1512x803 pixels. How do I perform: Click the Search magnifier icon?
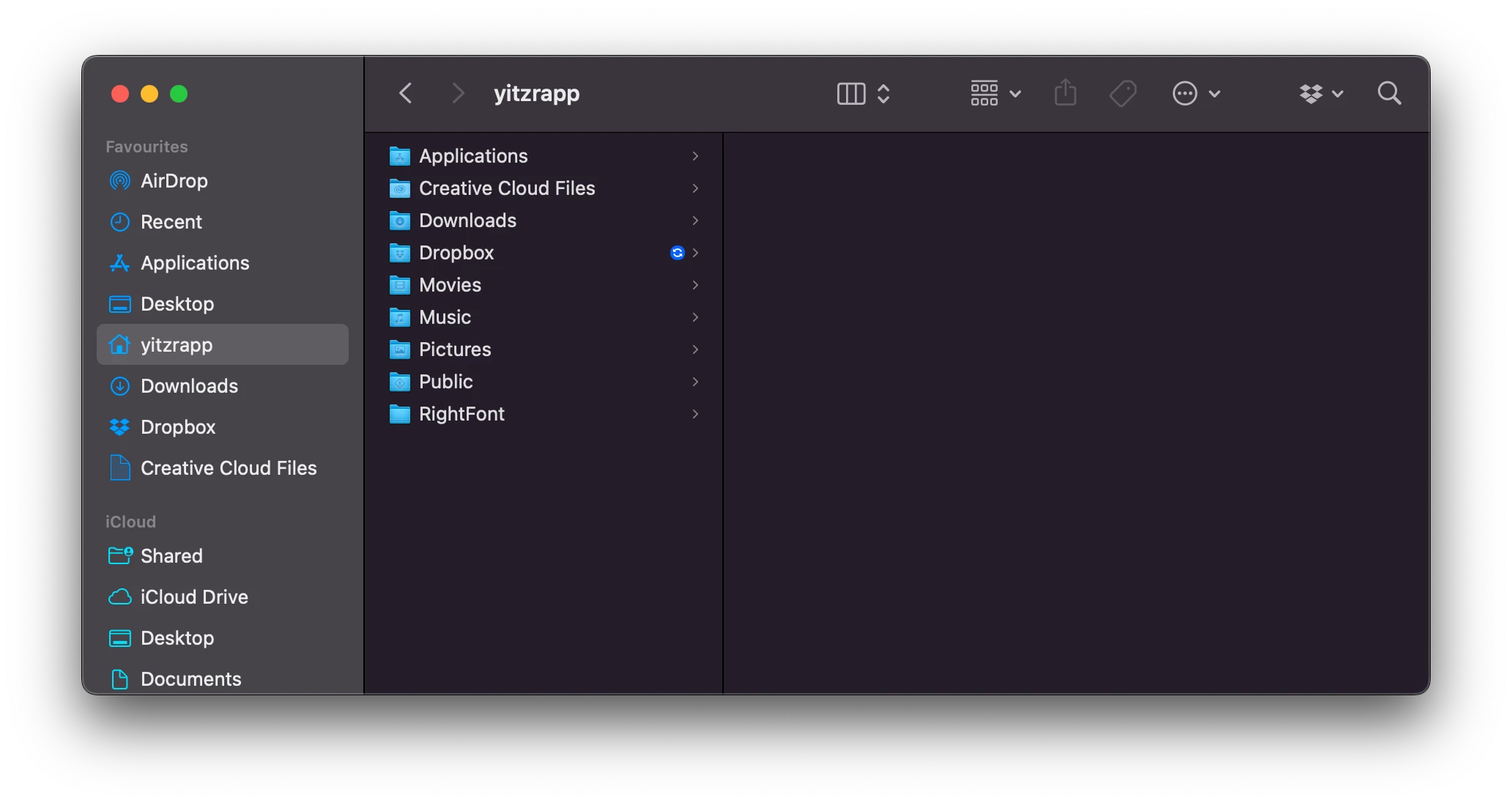coord(1389,93)
